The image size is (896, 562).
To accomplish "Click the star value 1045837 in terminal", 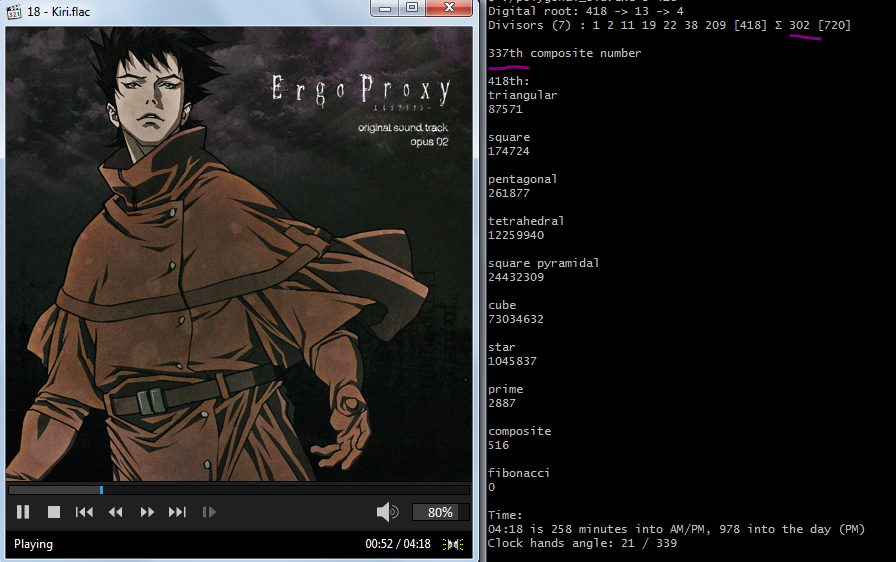I will pos(512,361).
